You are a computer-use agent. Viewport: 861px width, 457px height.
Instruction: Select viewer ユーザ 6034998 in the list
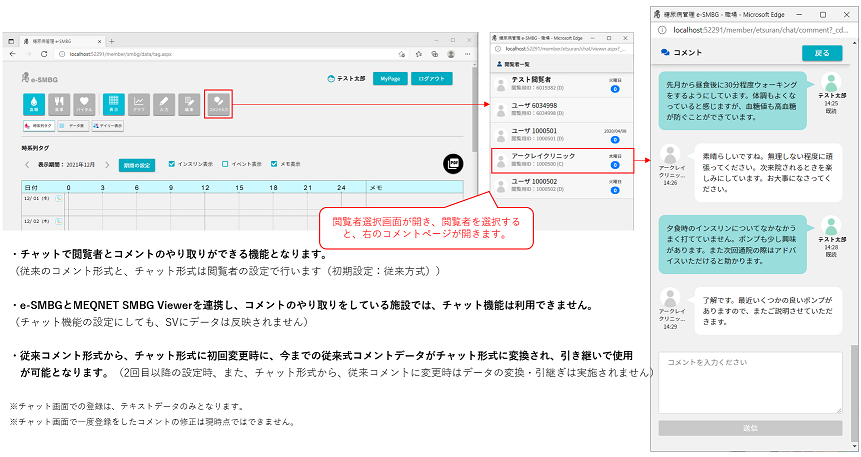[x=562, y=109]
